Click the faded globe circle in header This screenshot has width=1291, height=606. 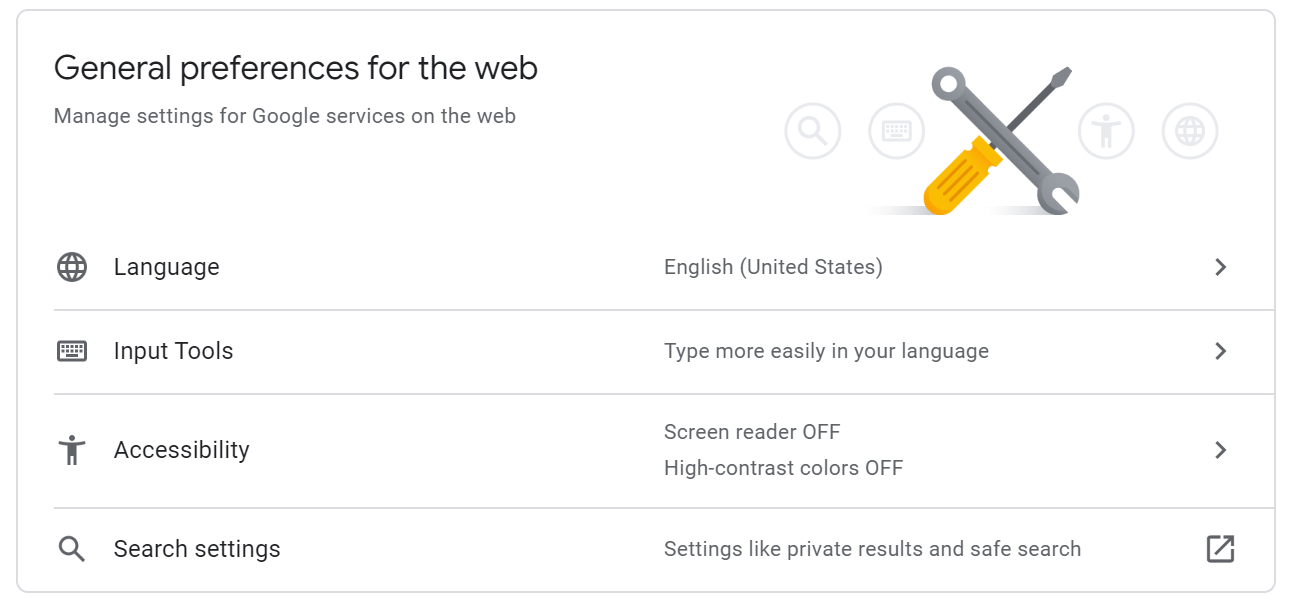click(x=1190, y=131)
